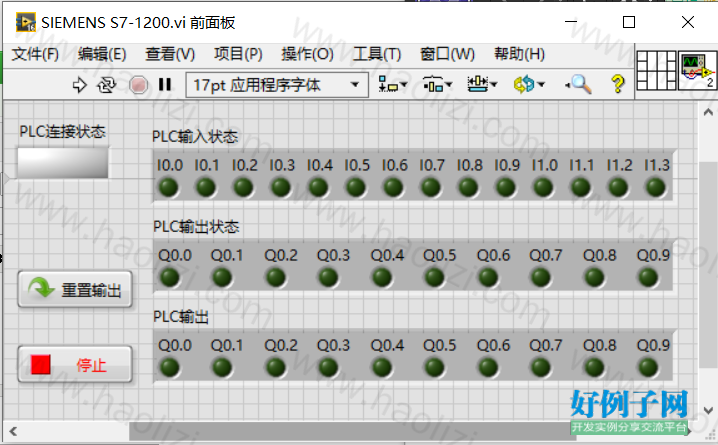Viewport: 718px width, 445px height.
Task: Click the PLC连接状态 indicator box
Action: (x=63, y=163)
